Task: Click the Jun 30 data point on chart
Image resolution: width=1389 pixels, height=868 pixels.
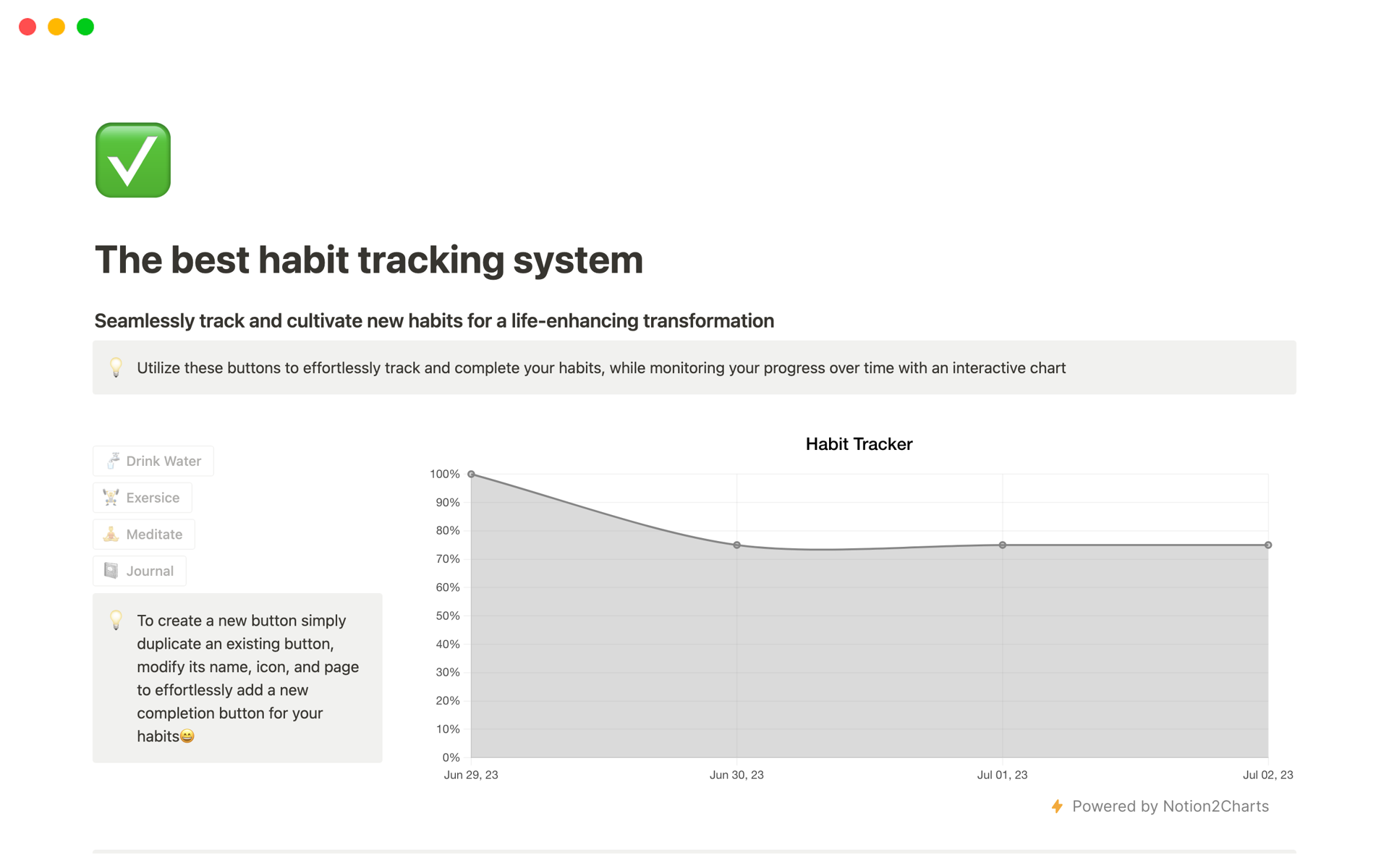Action: [736, 545]
